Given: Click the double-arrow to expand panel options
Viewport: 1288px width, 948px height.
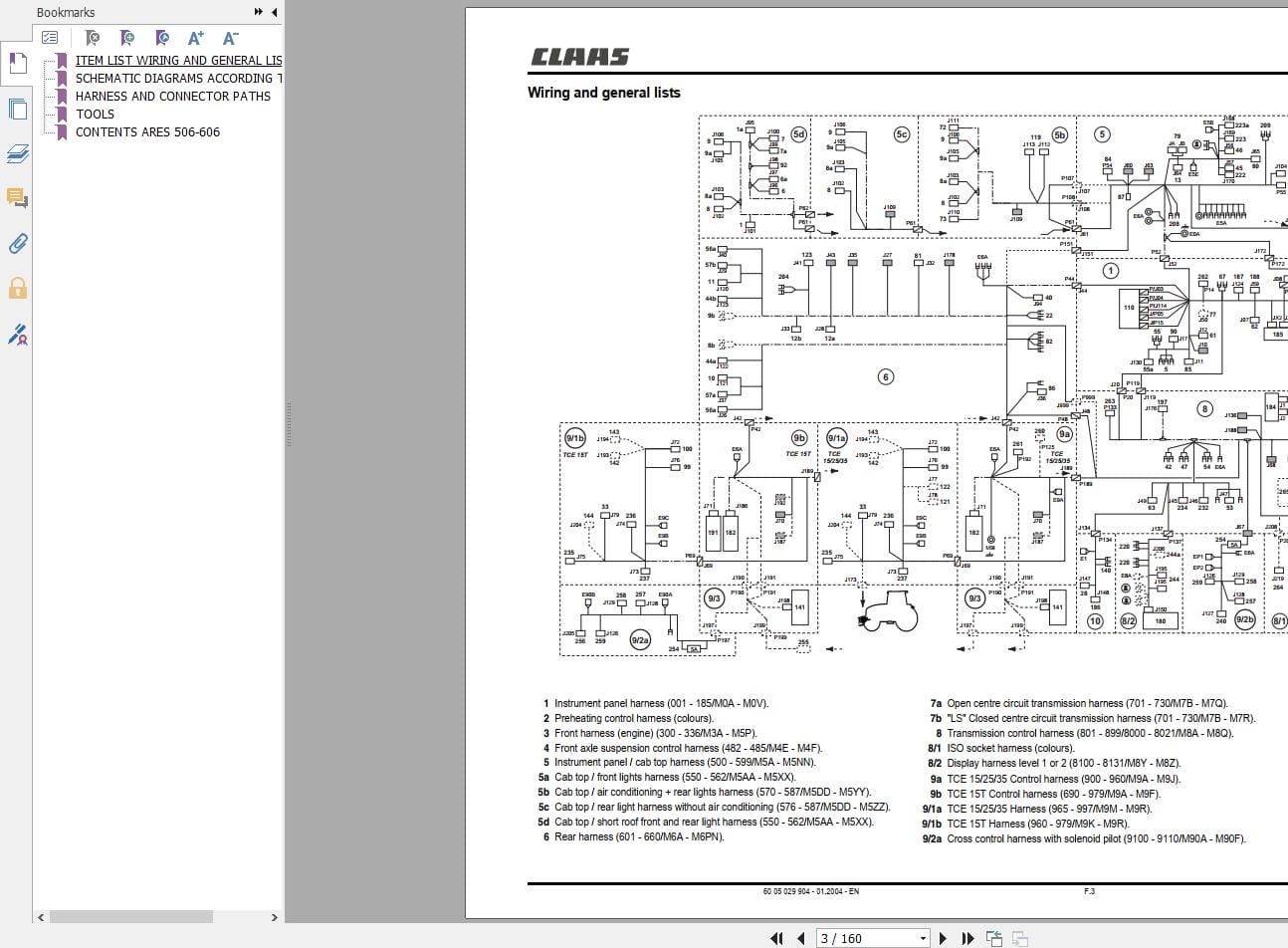Looking at the screenshot, I should pos(257,12).
